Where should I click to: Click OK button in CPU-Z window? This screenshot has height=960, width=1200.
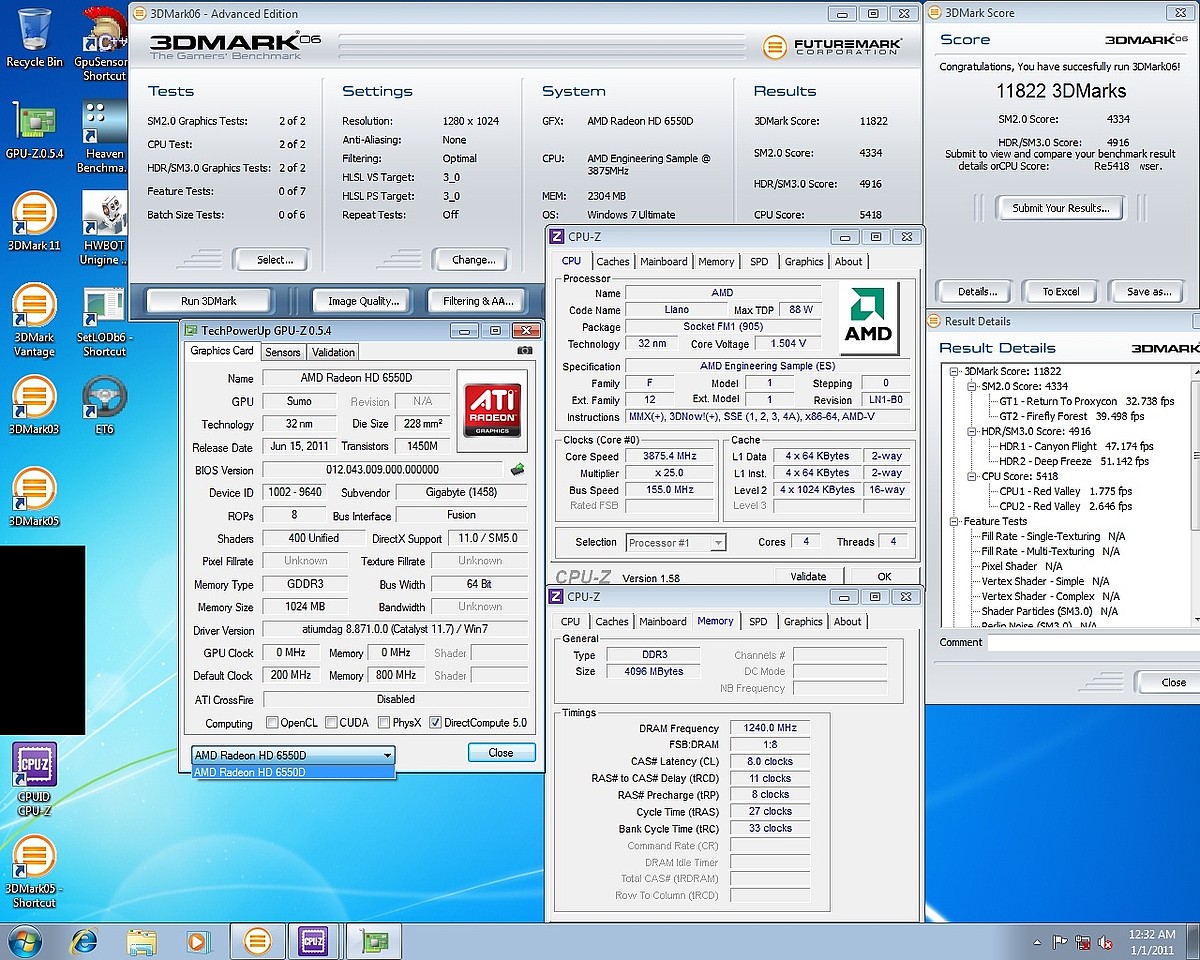(x=884, y=576)
